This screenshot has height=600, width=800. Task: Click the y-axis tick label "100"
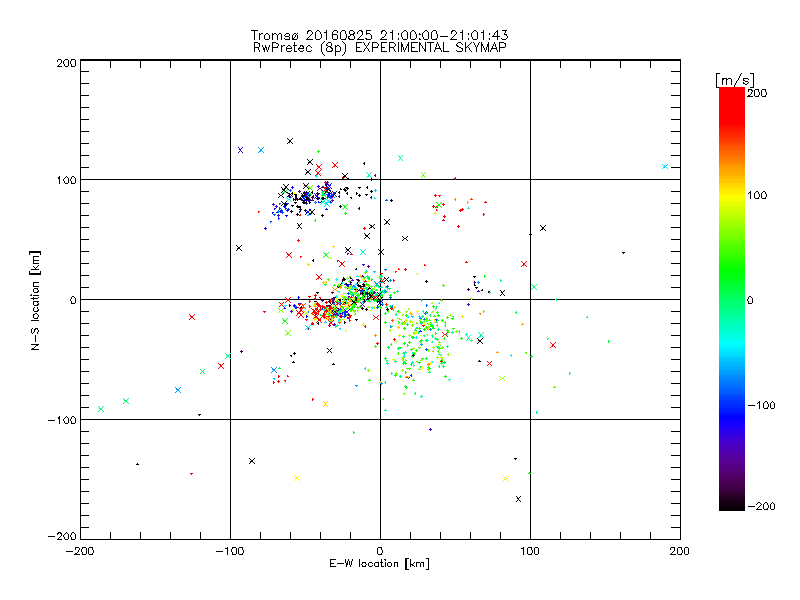tap(66, 180)
